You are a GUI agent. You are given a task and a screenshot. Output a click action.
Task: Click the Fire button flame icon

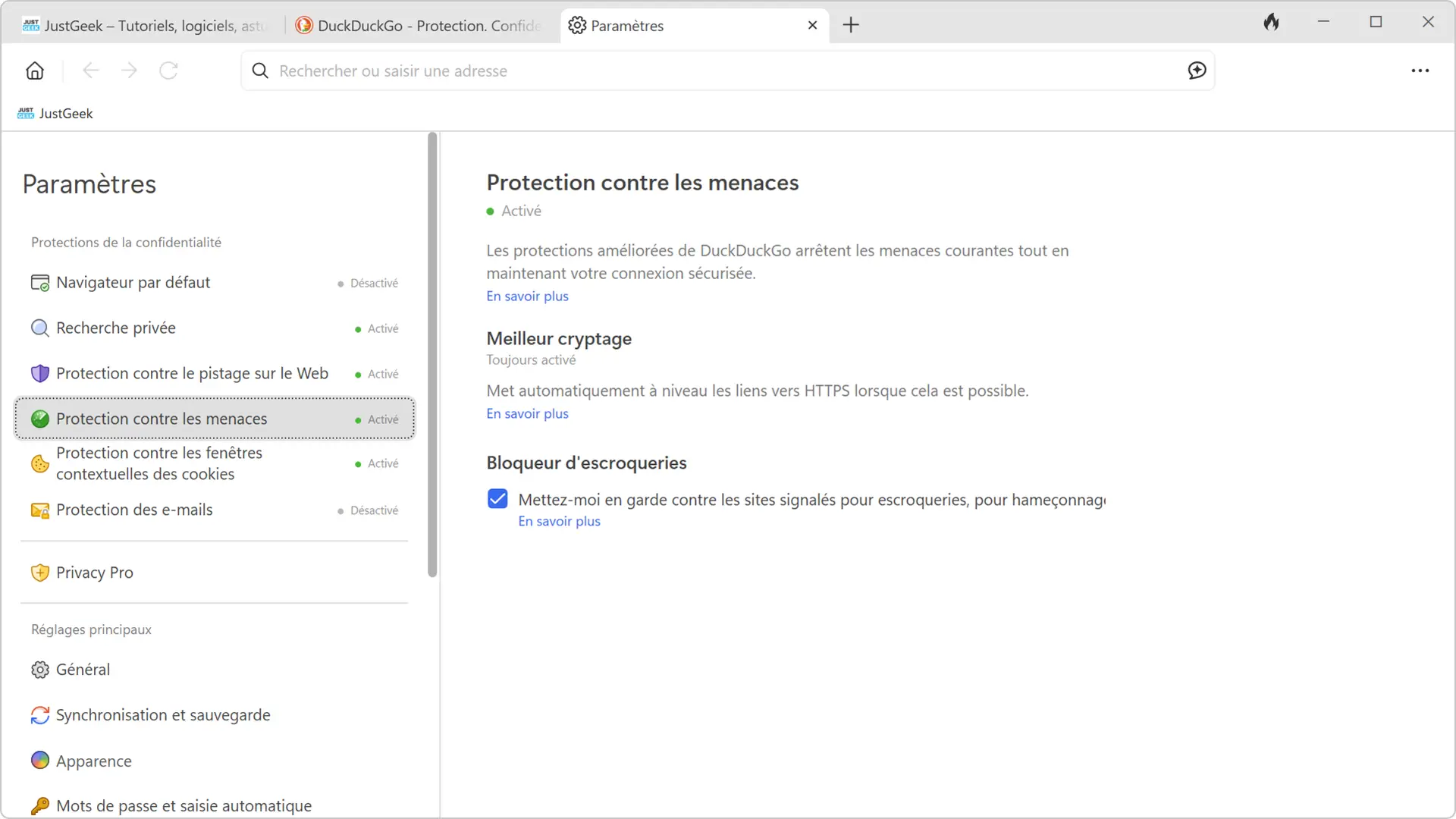[x=1272, y=23]
